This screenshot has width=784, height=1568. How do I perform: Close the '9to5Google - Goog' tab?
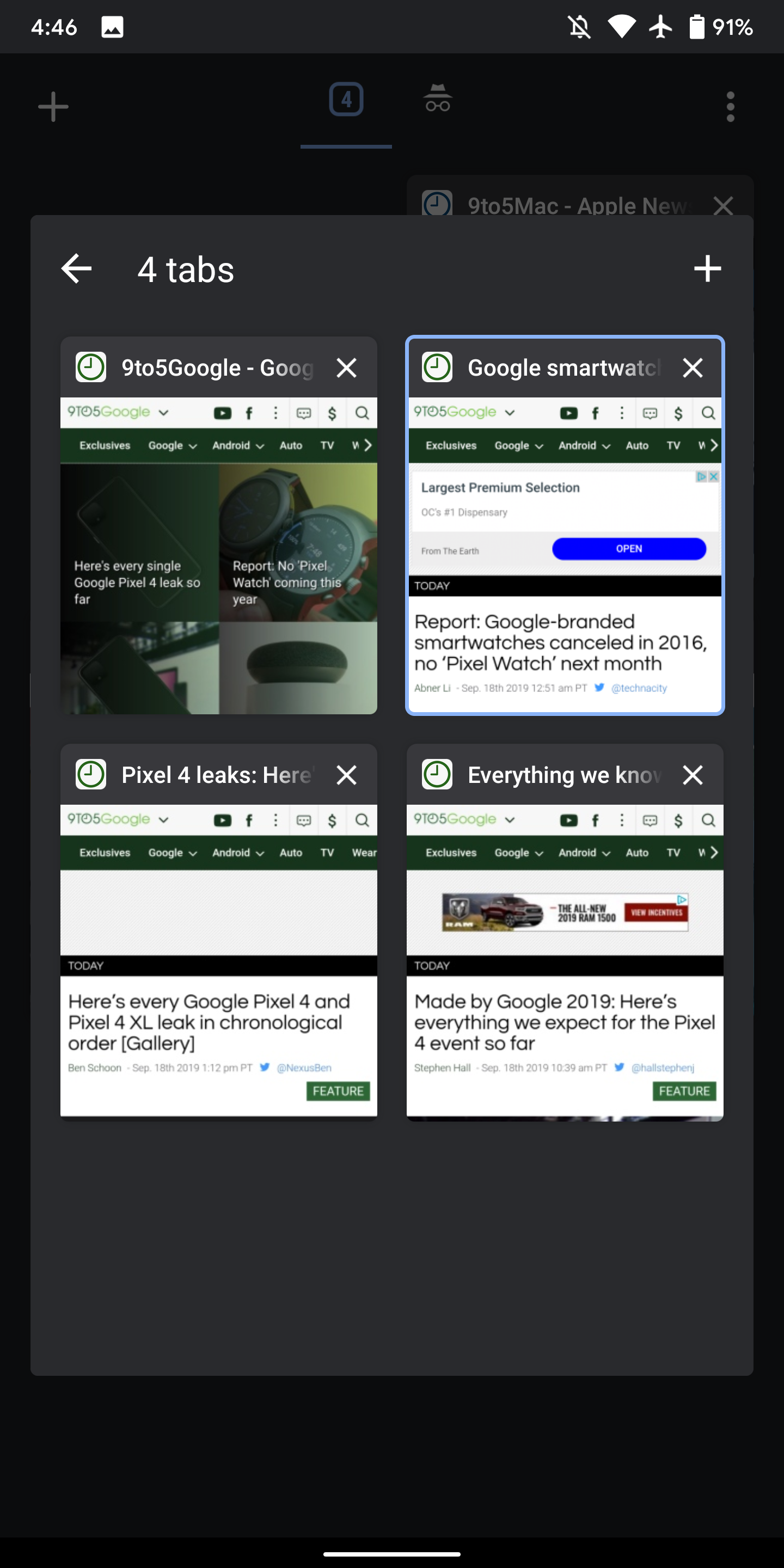tap(346, 367)
